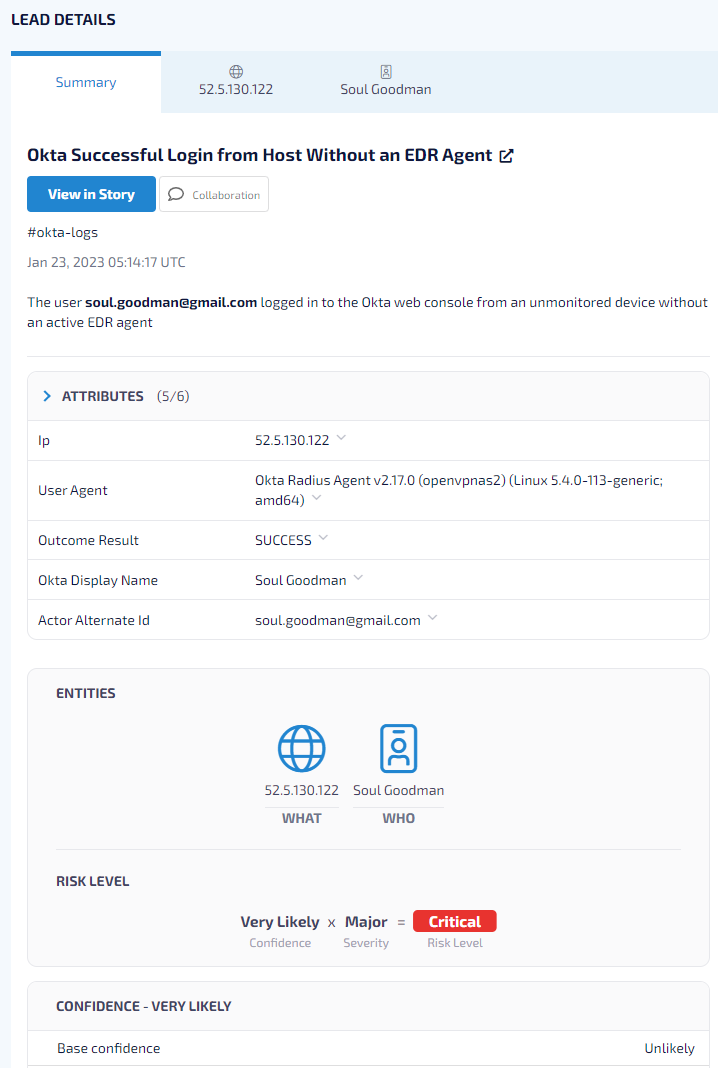Click the globe icon in 52.5.130.122 tab

coord(236,72)
